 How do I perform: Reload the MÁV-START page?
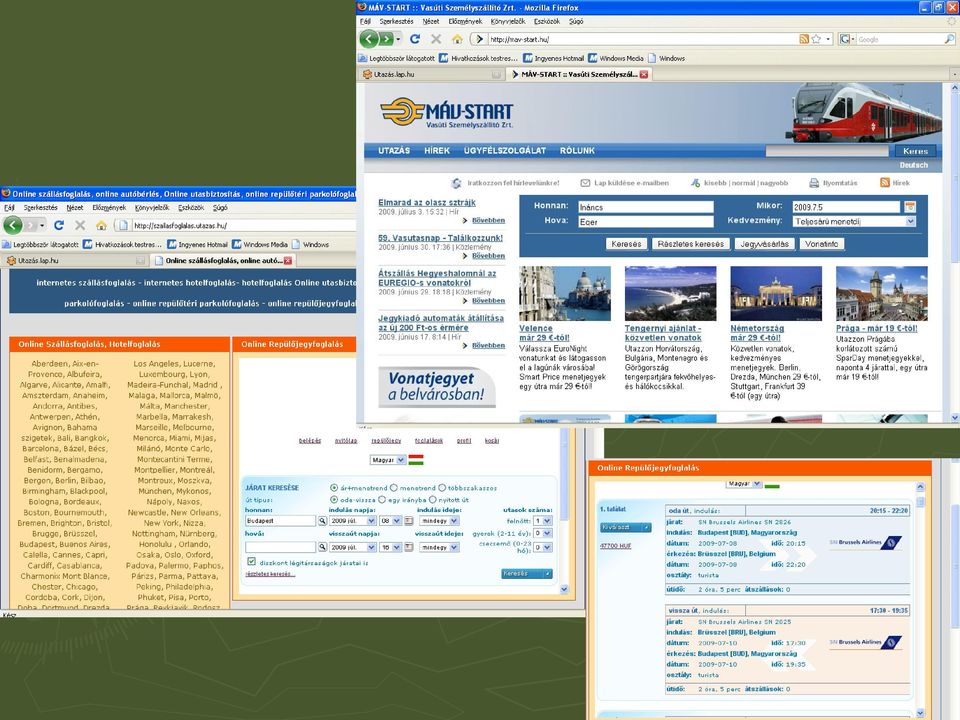pos(415,39)
